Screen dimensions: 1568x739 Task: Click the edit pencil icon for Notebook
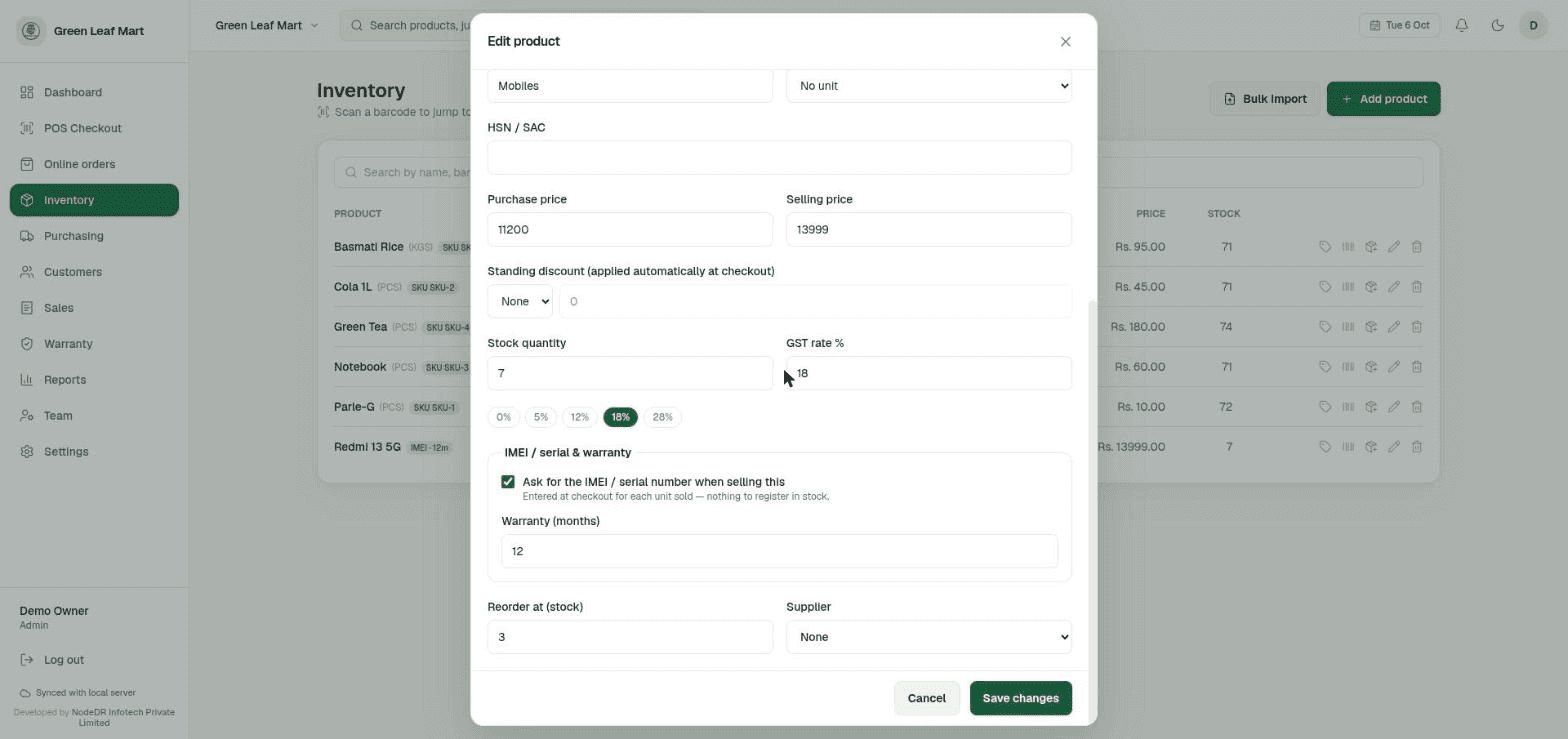click(x=1394, y=367)
